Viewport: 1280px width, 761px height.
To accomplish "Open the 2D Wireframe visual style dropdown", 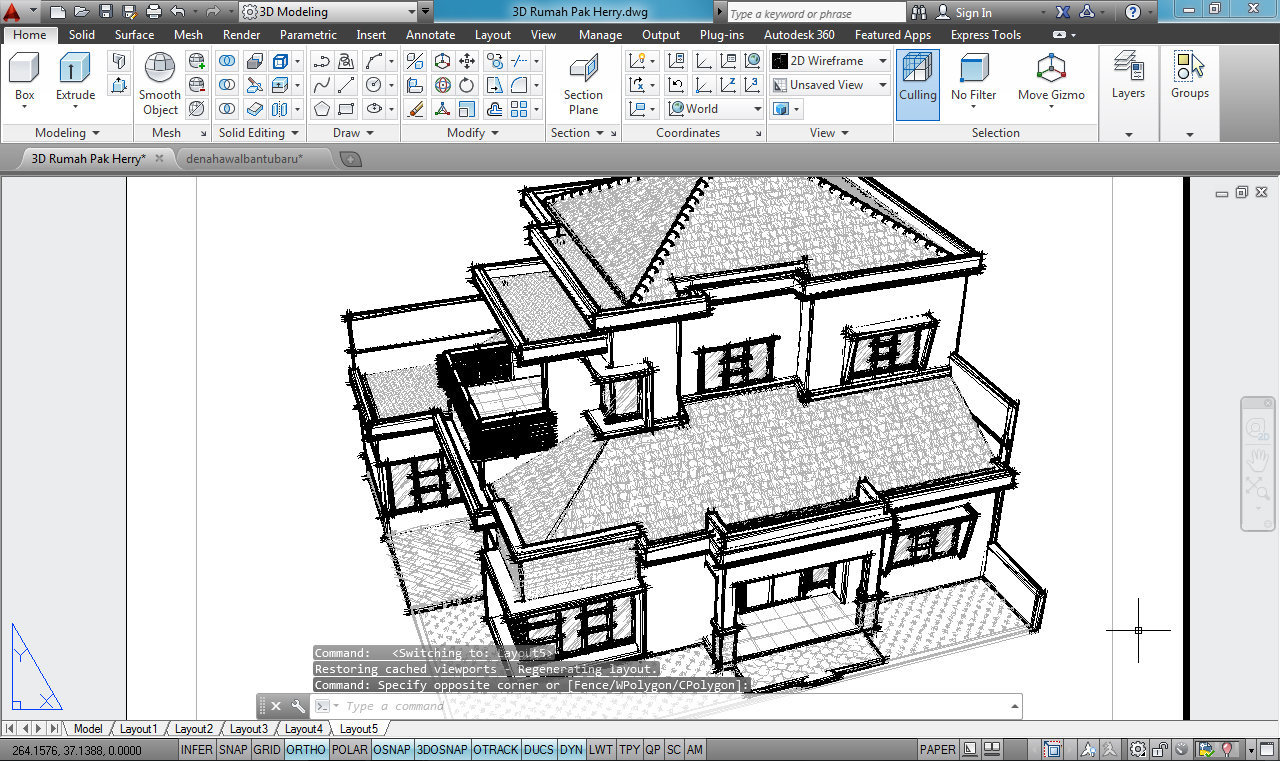I will [x=830, y=61].
